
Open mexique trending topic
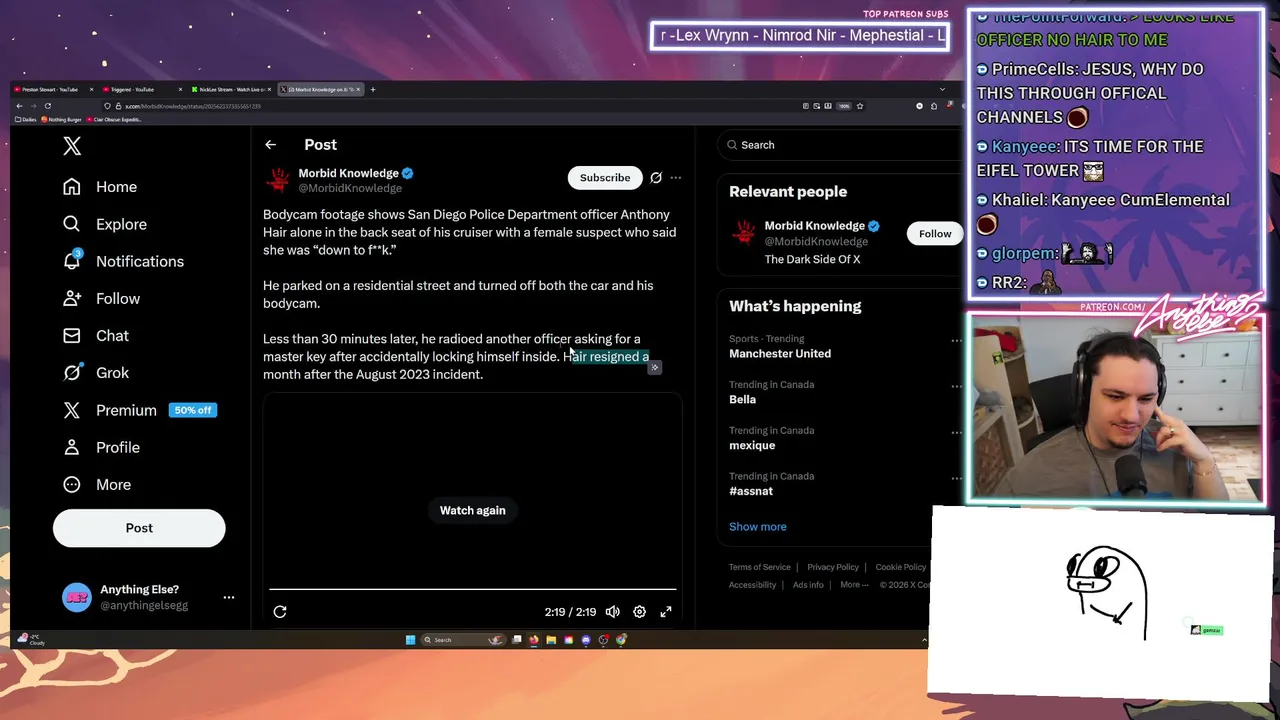coord(752,445)
